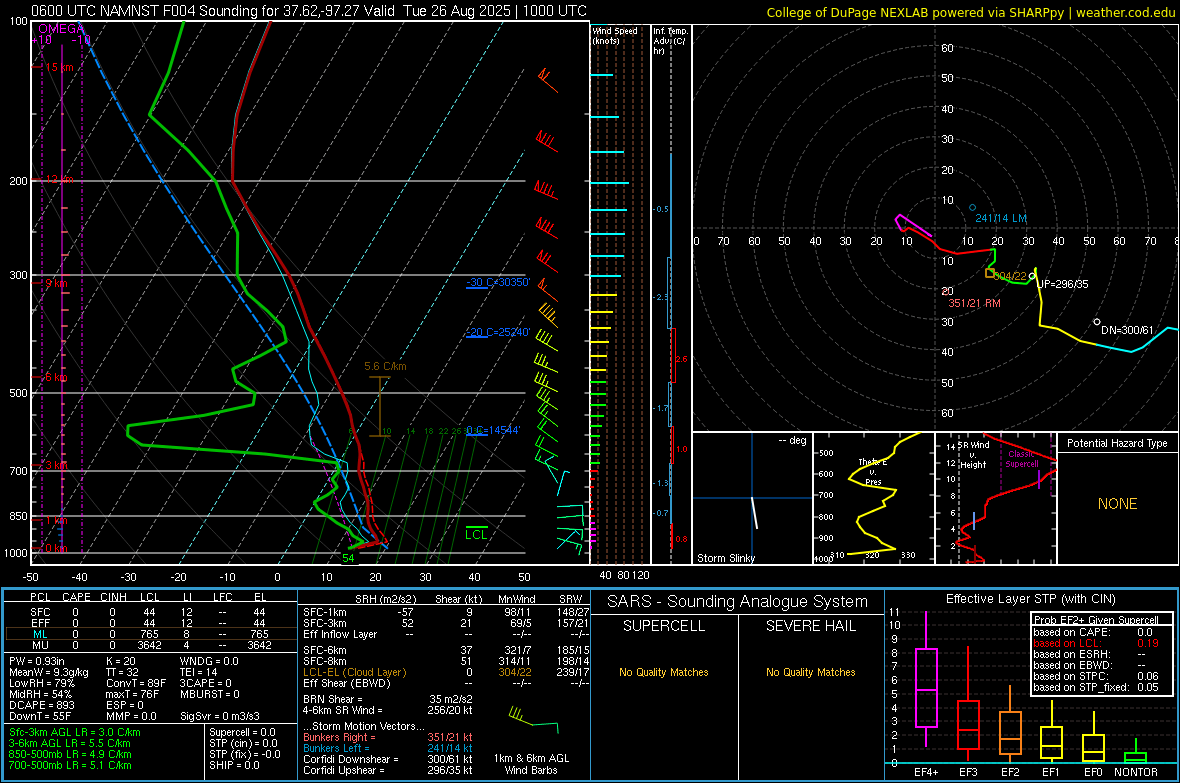Click the sounding title header text
Screen dimensions: 1180x783
(309, 11)
